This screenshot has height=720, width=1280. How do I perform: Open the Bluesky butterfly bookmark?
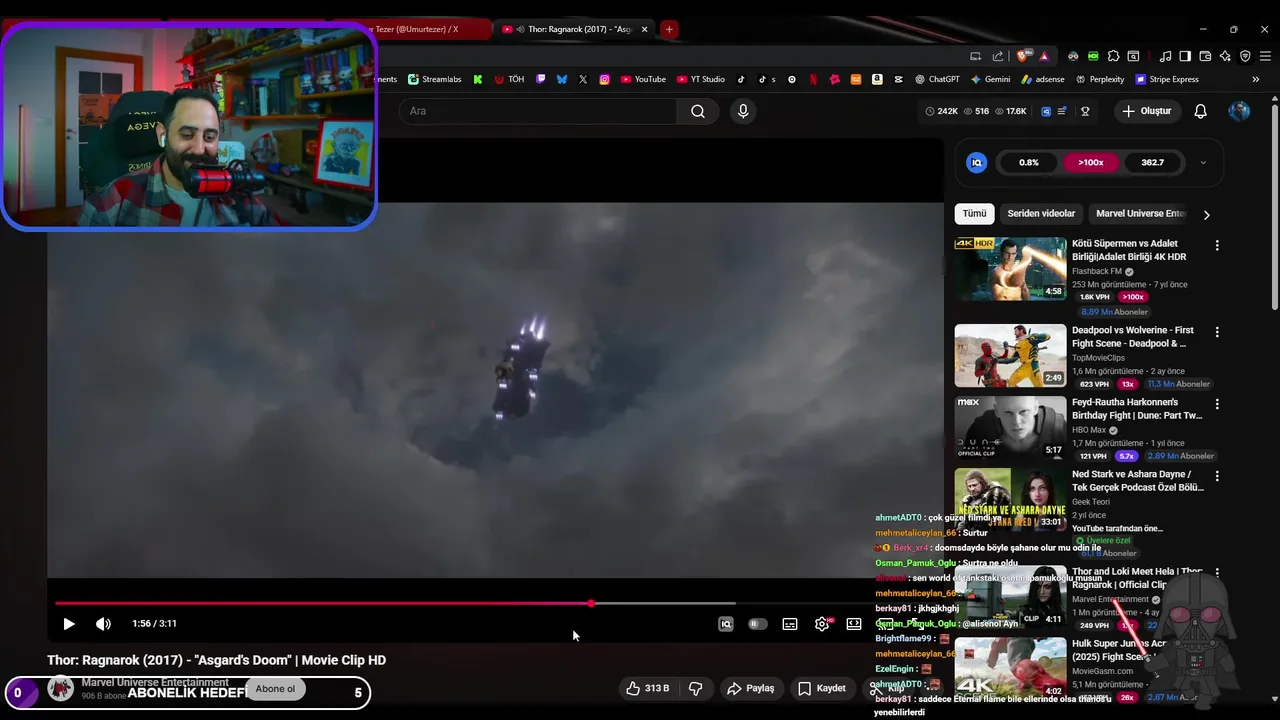click(x=562, y=79)
